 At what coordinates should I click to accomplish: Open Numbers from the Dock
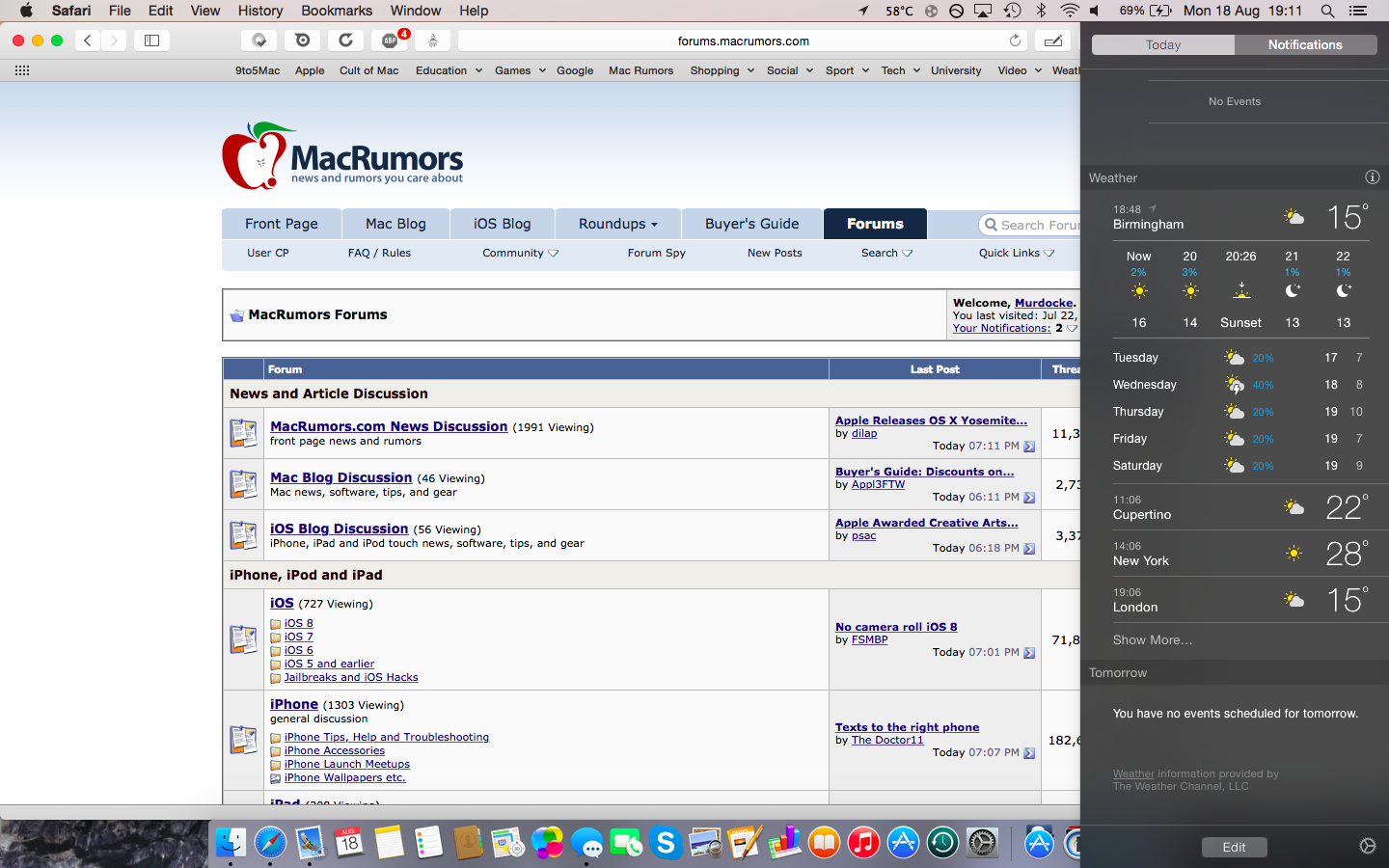[784, 843]
